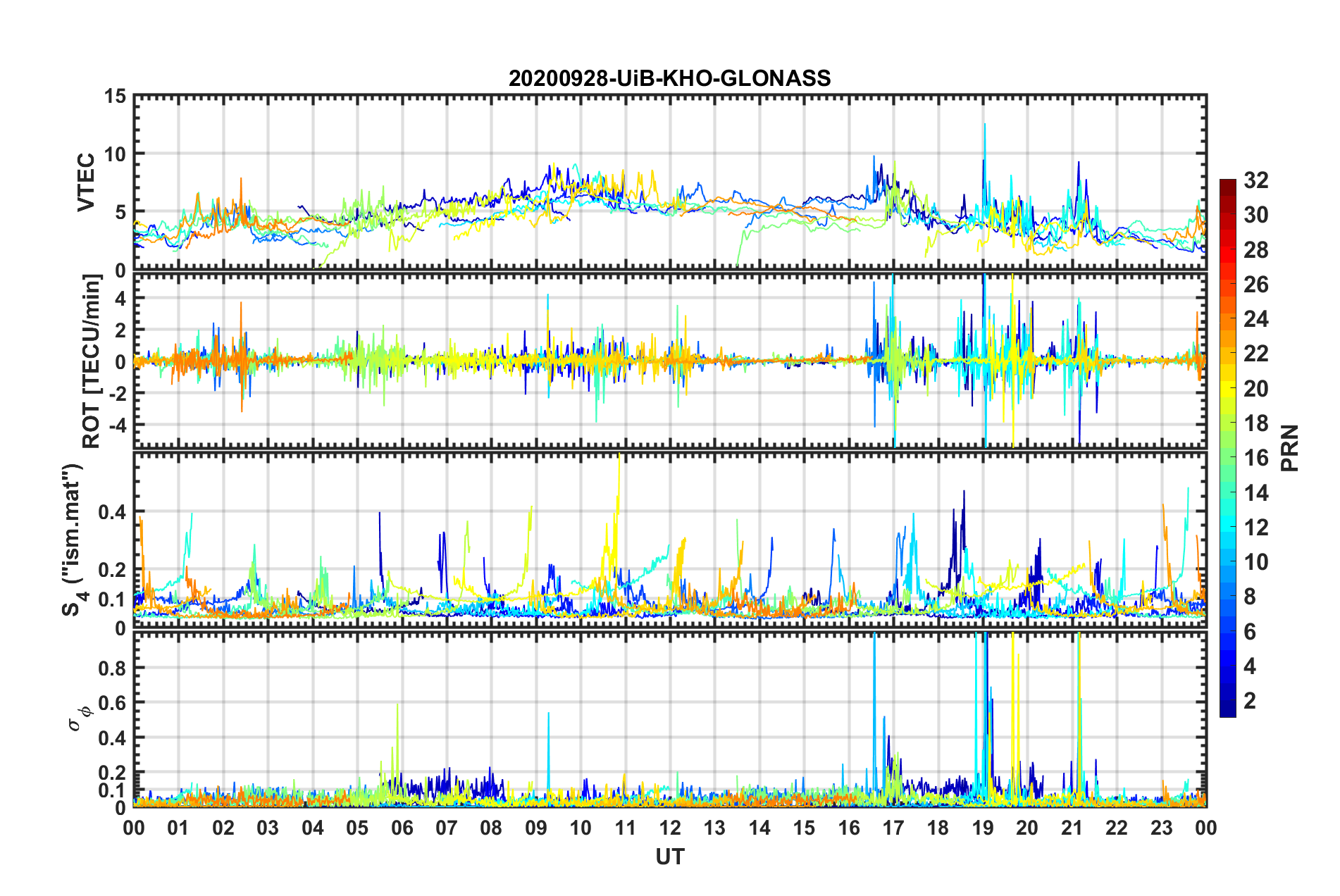Click x-axis tick label 23

click(1162, 828)
